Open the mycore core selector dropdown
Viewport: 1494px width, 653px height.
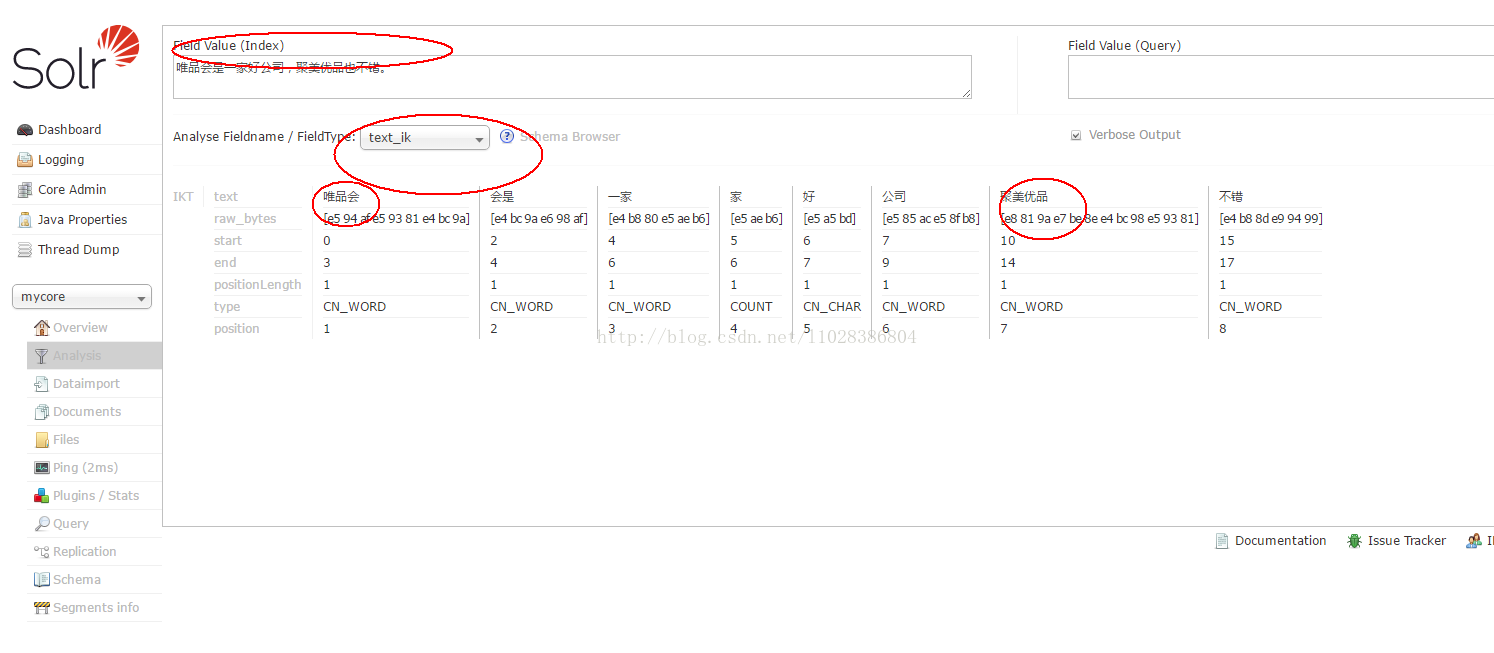point(82,297)
